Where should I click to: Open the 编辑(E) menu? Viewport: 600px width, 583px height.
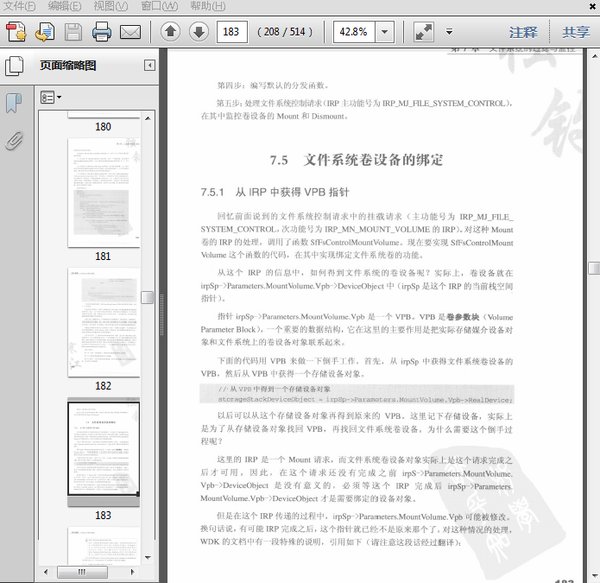pos(65,6)
